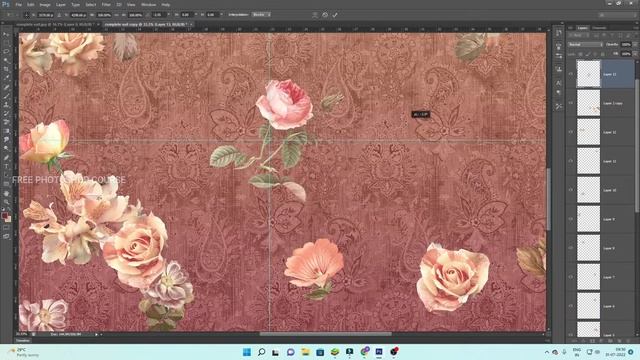This screenshot has height=360, width=640.
Task: Show hidden system tray icons chevron
Action: click(547, 352)
